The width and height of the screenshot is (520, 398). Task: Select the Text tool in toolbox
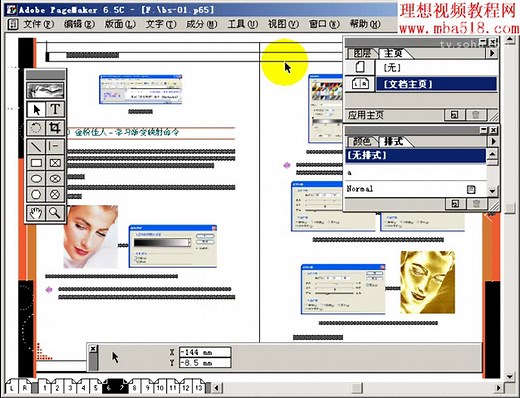(55, 109)
